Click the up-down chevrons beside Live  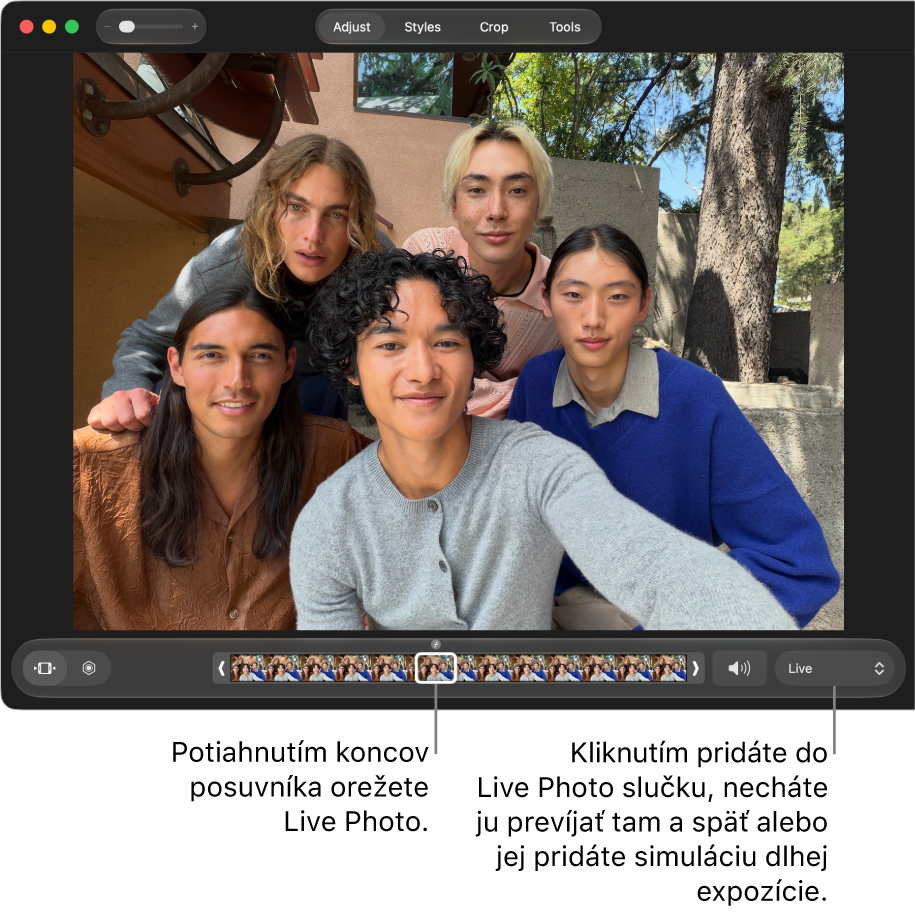879,669
